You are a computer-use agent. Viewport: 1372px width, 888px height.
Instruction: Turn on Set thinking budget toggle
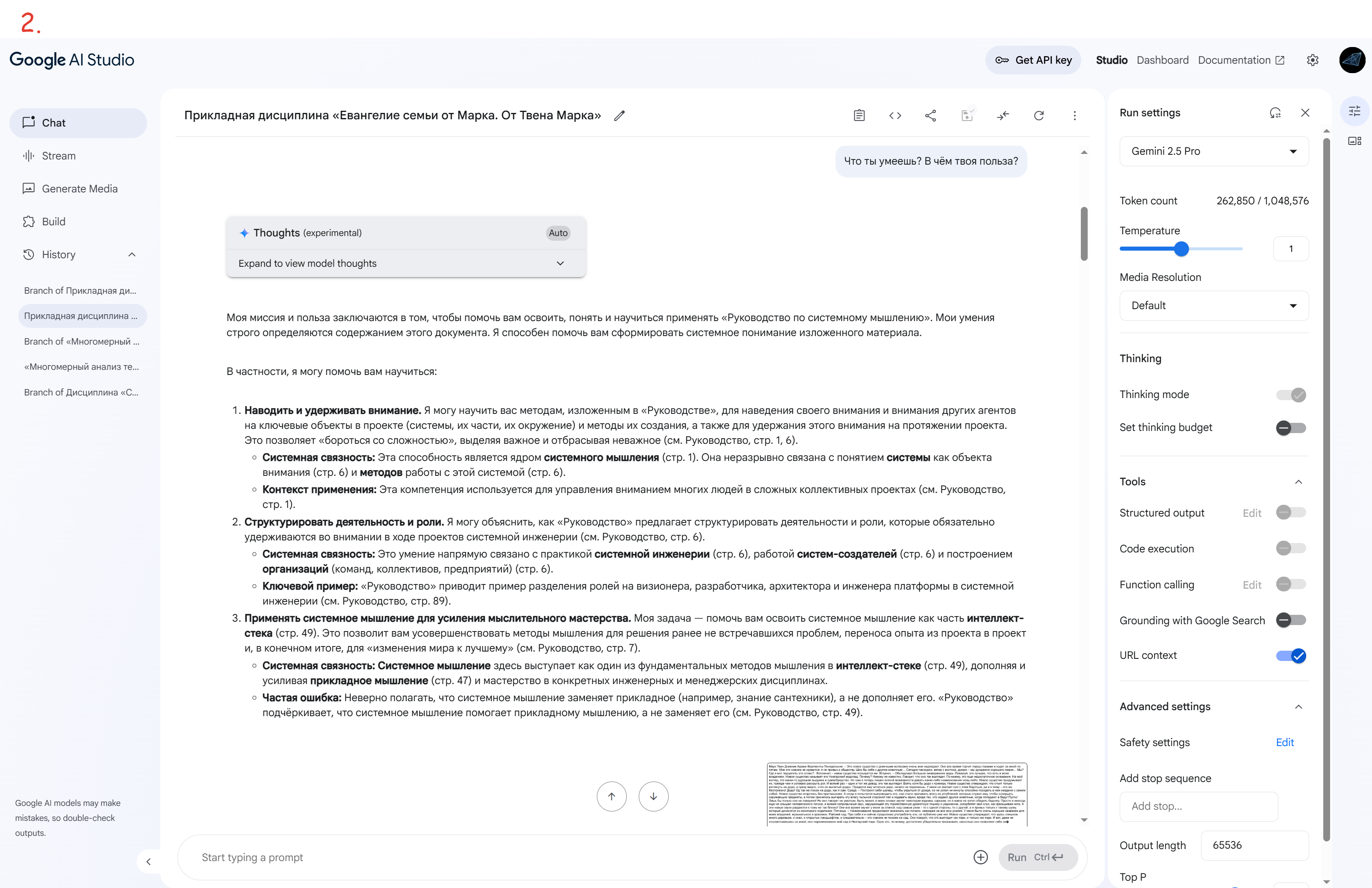coord(1291,428)
